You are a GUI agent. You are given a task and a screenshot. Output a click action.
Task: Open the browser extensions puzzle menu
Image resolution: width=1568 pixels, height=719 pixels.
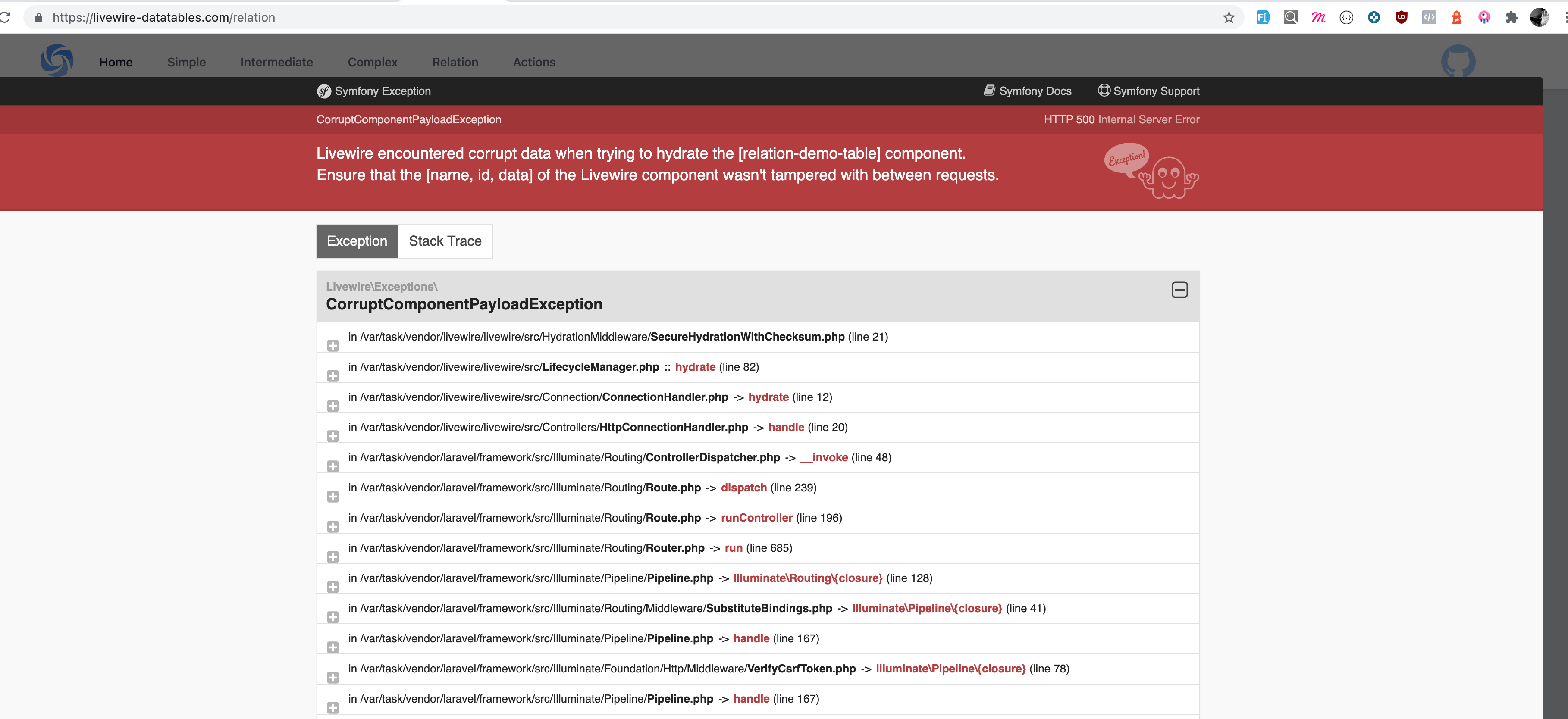click(x=1512, y=17)
